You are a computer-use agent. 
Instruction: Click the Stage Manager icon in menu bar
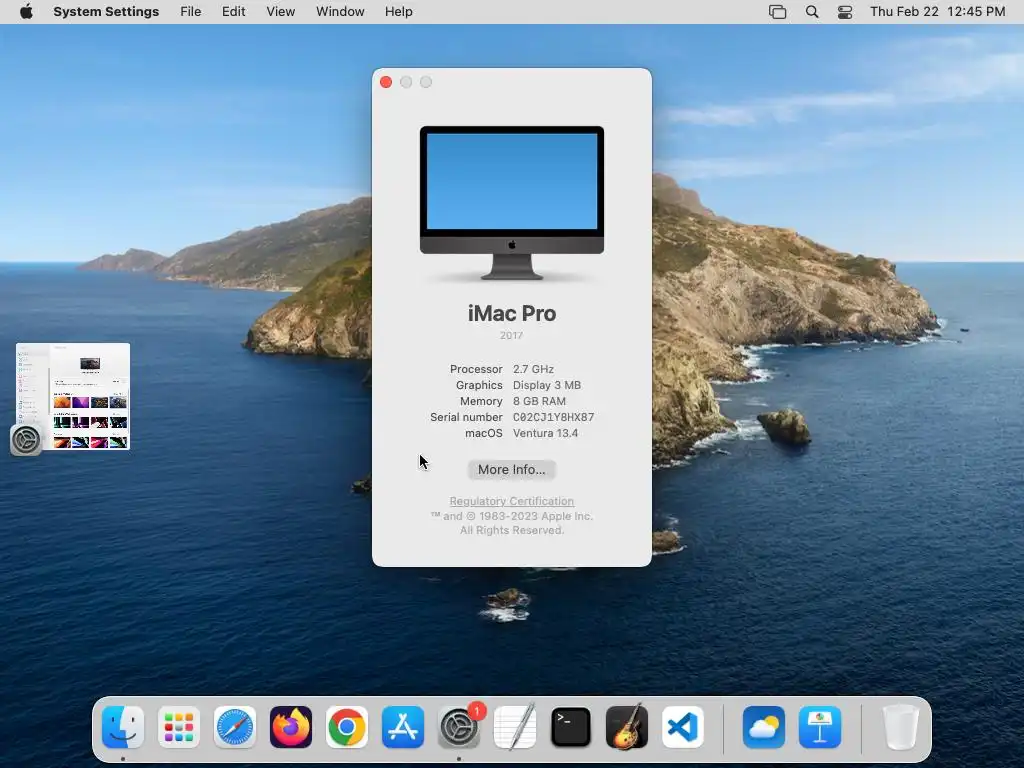coord(777,12)
